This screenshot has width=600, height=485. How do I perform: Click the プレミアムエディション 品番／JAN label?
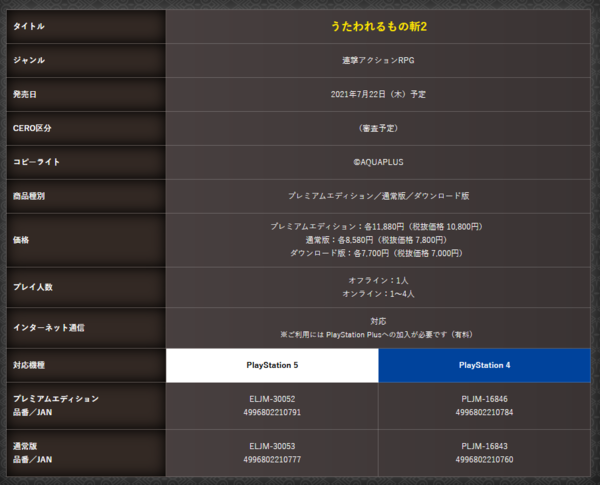click(x=56, y=405)
